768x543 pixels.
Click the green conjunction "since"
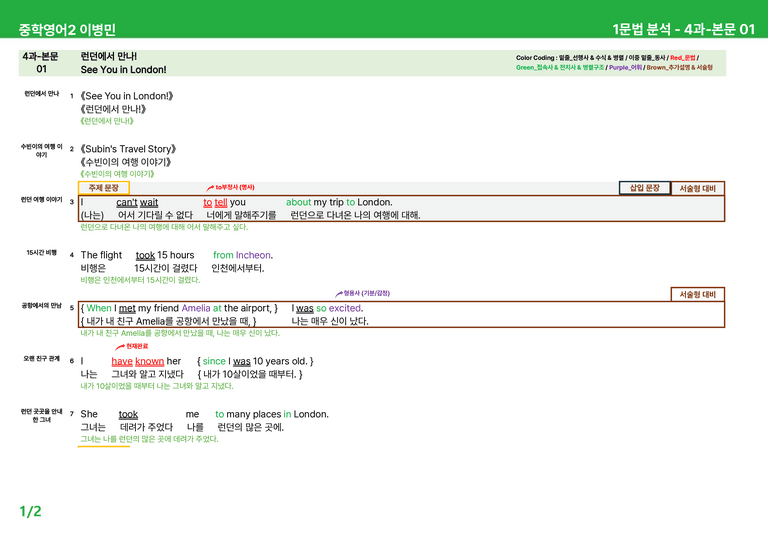pos(214,361)
